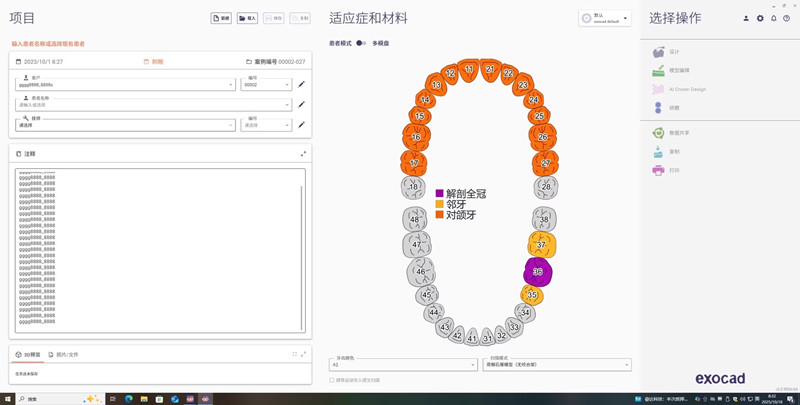Launch the Print (打印) action
The image size is (800, 405).
[x=666, y=170]
